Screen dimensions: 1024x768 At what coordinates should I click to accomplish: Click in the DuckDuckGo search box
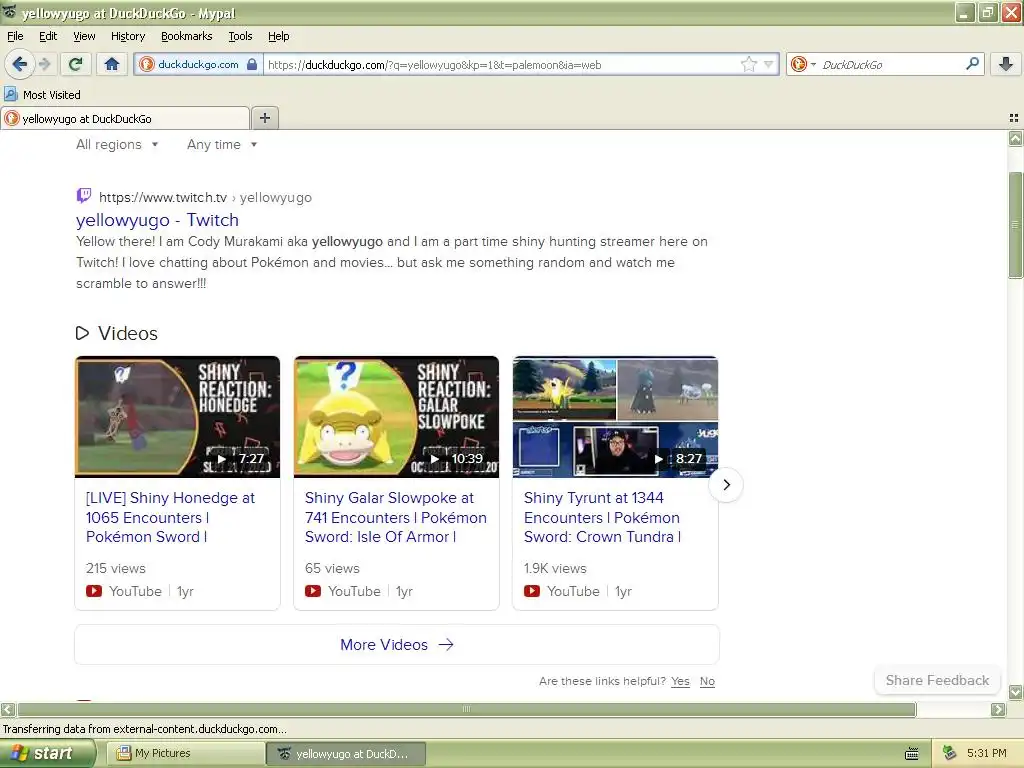[891, 65]
